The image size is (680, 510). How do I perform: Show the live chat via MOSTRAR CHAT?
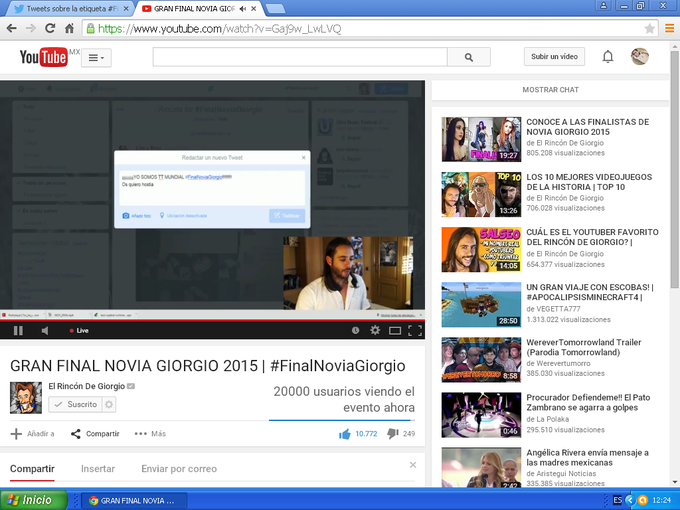point(550,90)
